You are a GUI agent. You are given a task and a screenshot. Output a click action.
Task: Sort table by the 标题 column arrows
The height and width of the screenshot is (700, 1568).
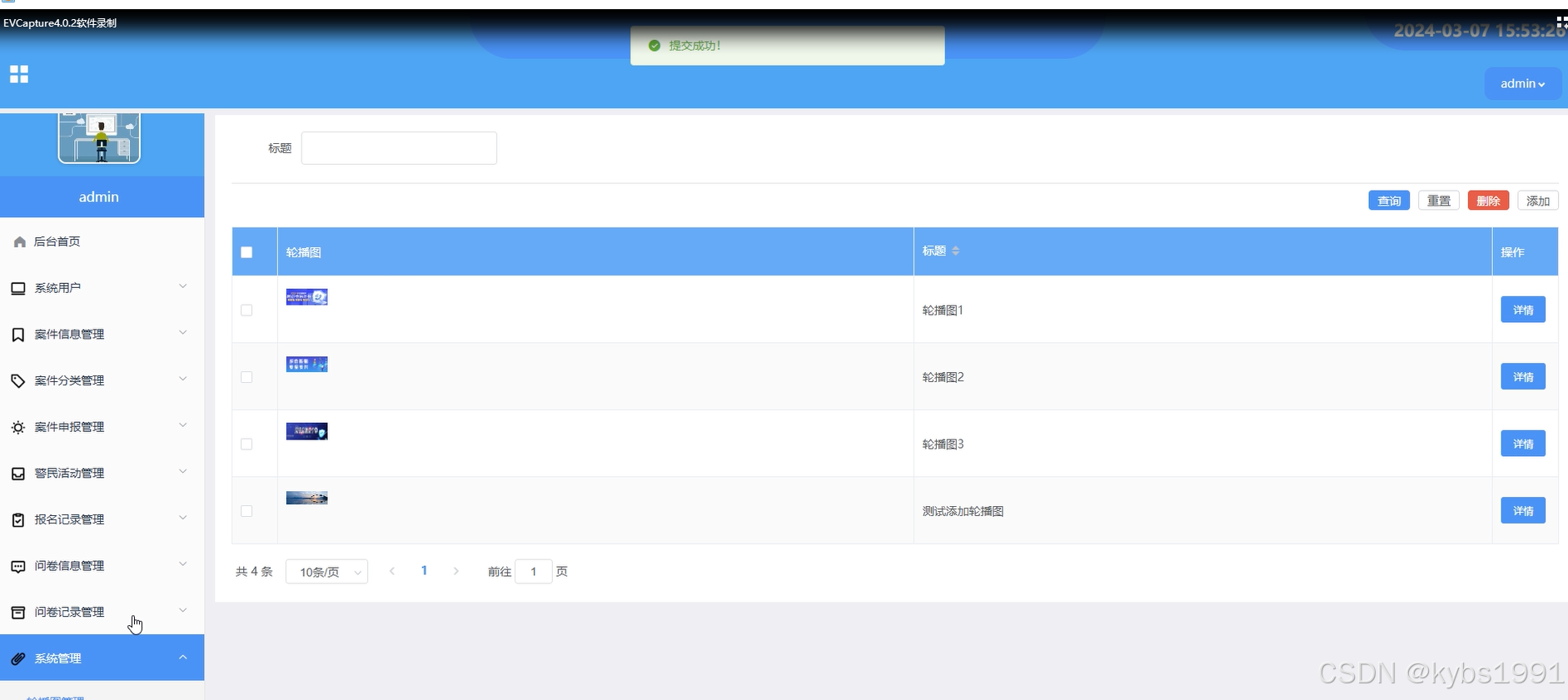pyautogui.click(x=956, y=251)
